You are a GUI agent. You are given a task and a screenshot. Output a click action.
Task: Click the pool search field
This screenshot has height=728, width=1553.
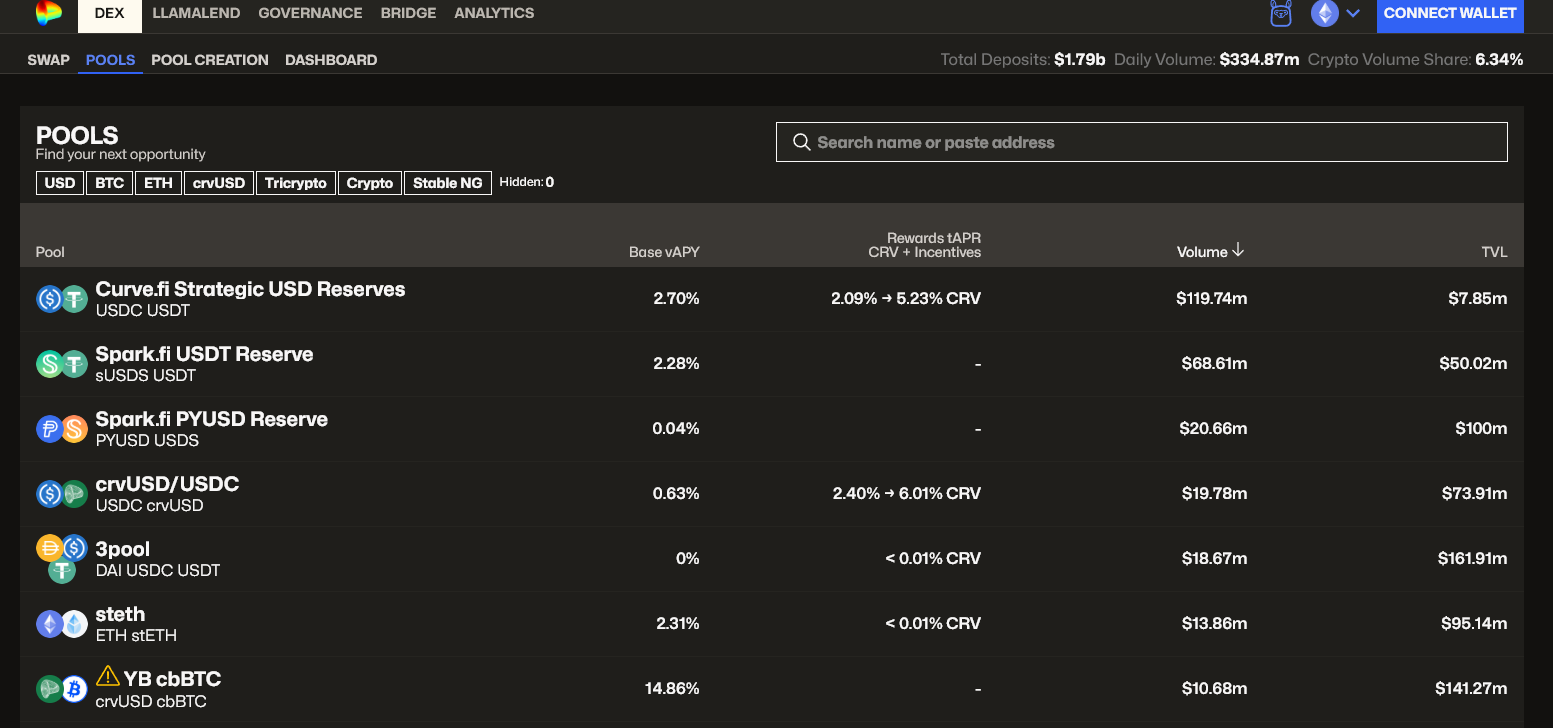point(1141,142)
